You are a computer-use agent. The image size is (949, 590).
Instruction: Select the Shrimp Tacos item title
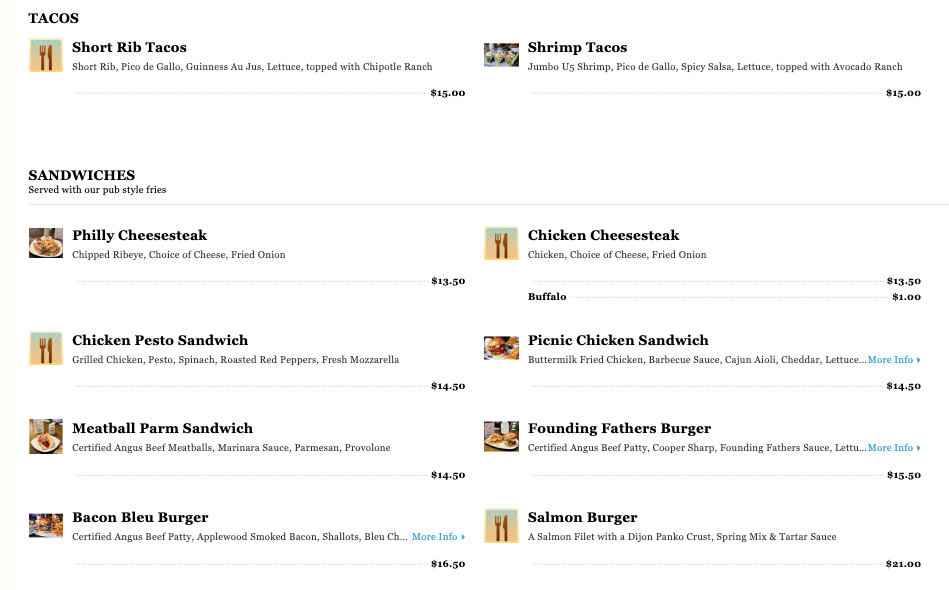[577, 47]
